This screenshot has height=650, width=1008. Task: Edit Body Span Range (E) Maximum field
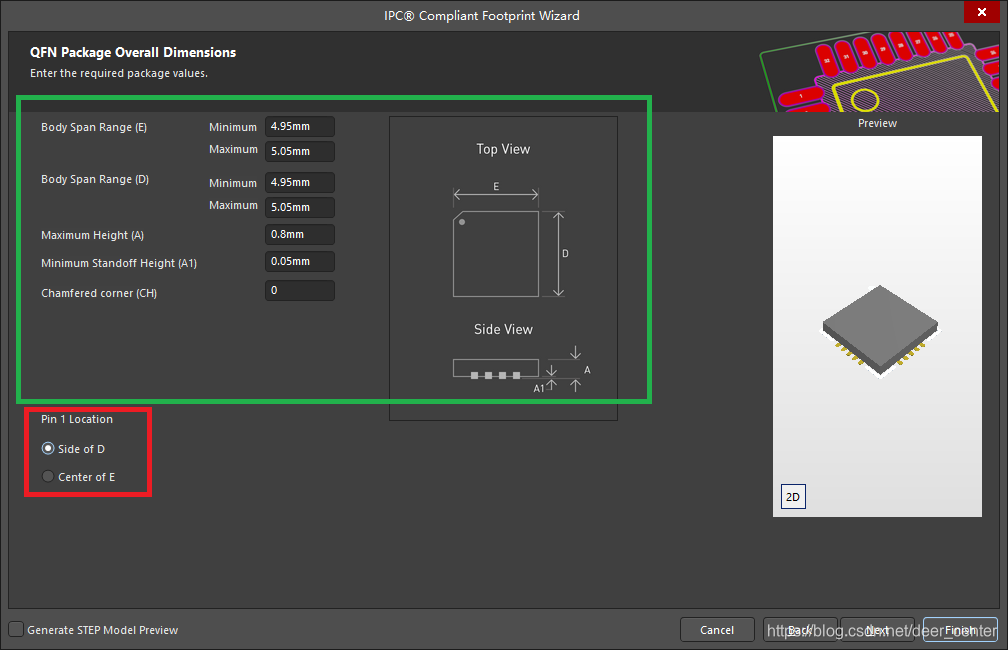click(x=299, y=152)
